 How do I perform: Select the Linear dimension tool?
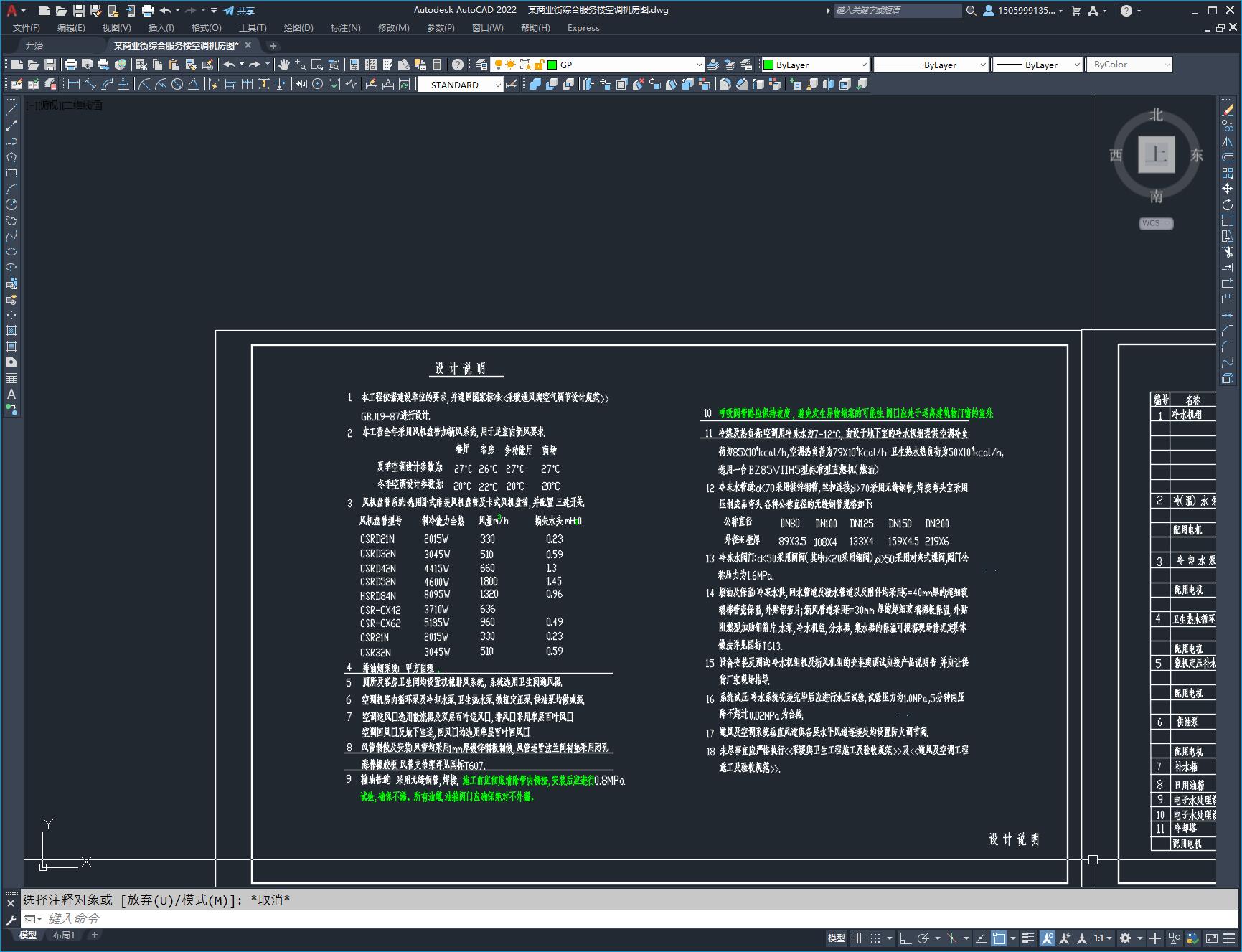(73, 84)
